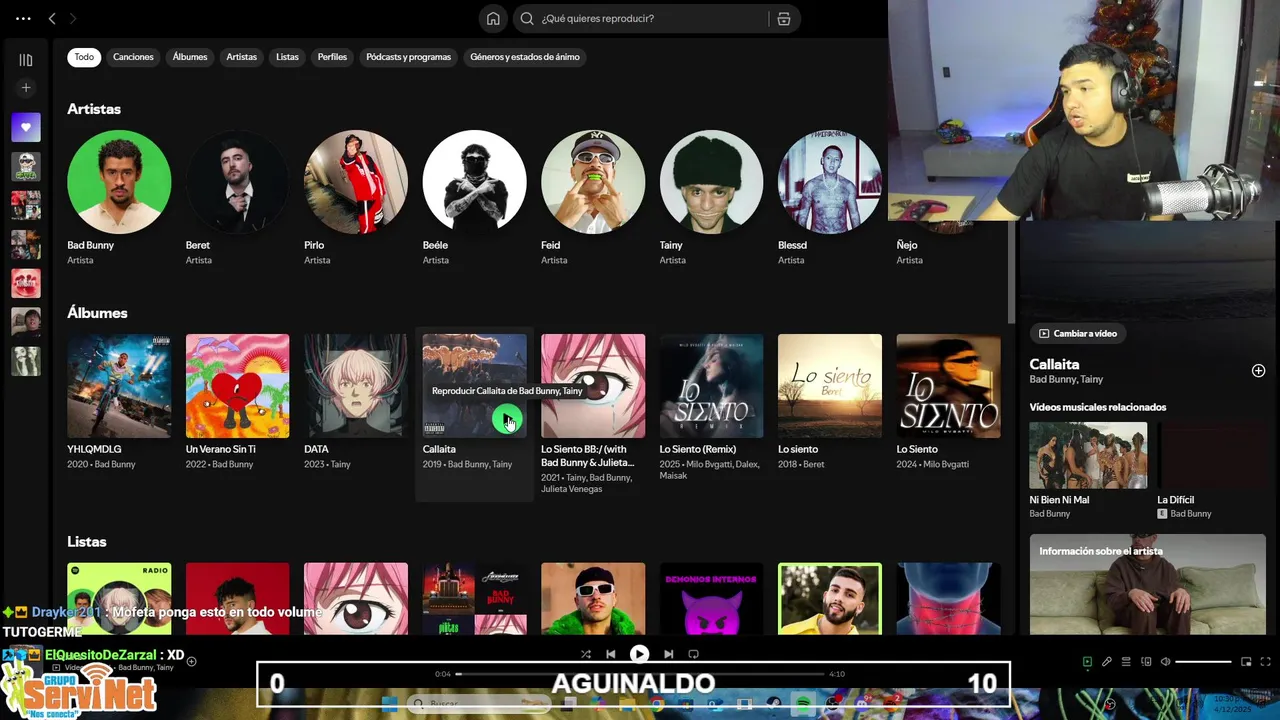
Task: Open Liked Songs purple heart in sidebar
Action: (26, 127)
